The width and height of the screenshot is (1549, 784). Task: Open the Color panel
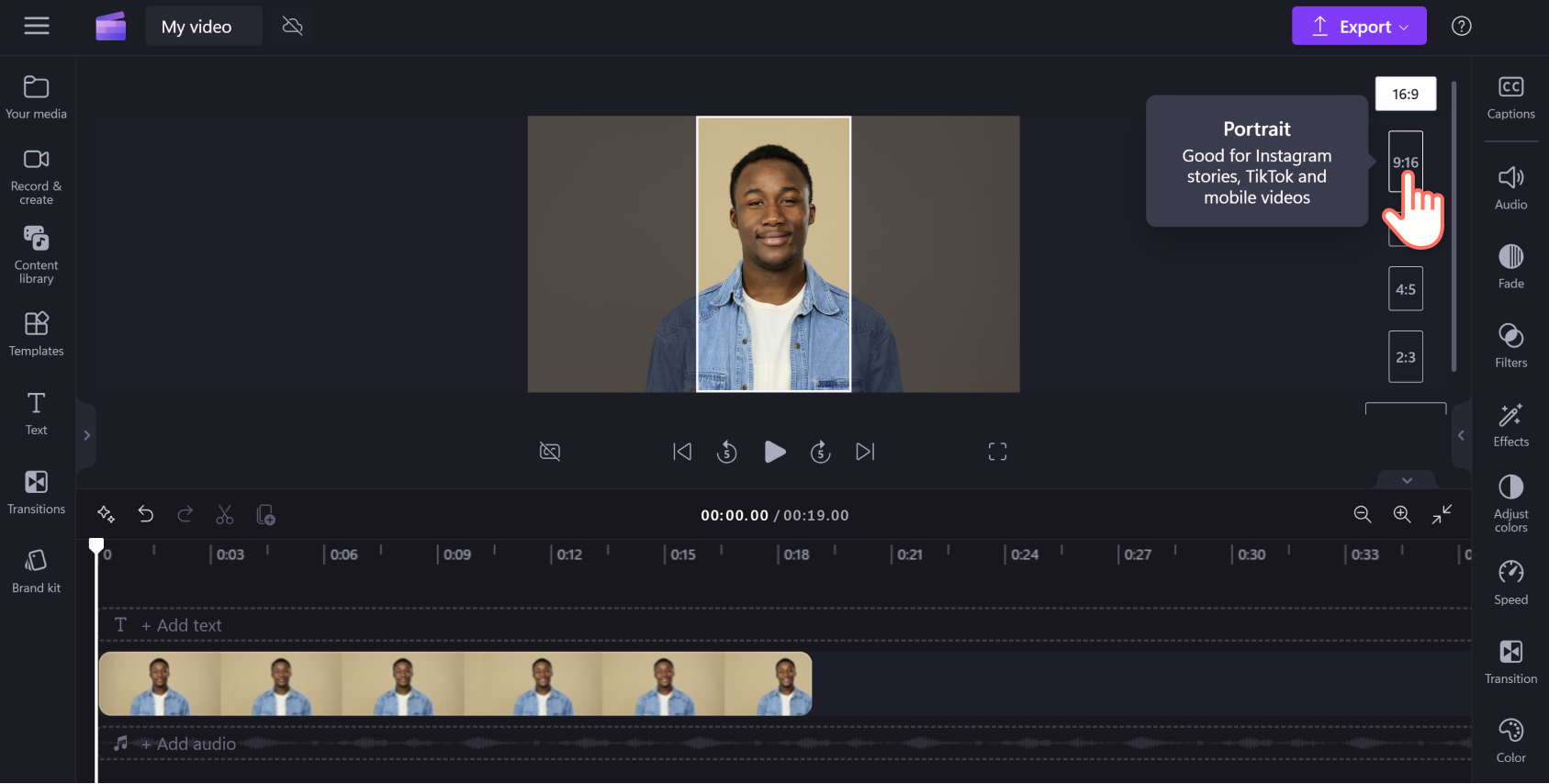(1511, 741)
